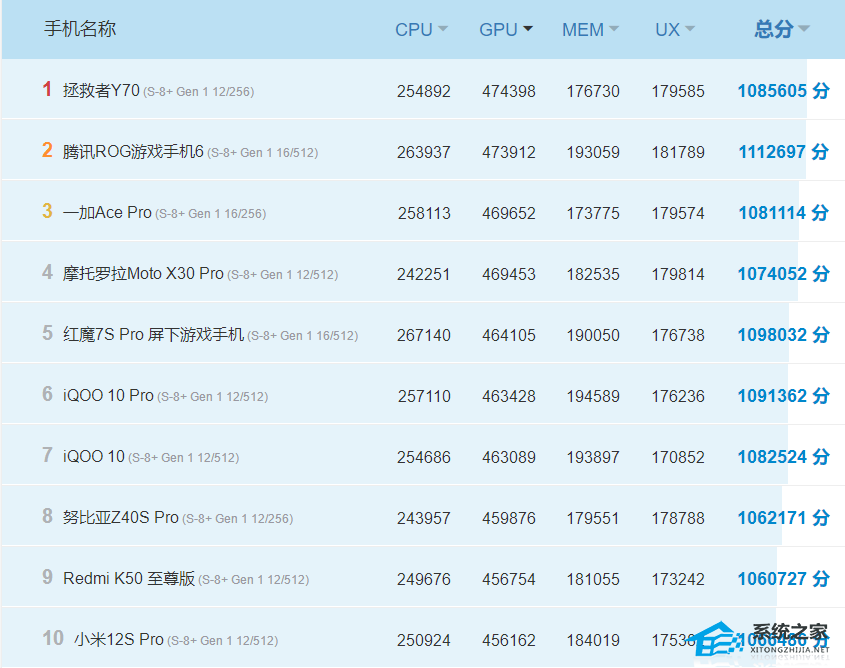Sort ranking by MEM score
The height and width of the screenshot is (668, 845).
coord(590,29)
